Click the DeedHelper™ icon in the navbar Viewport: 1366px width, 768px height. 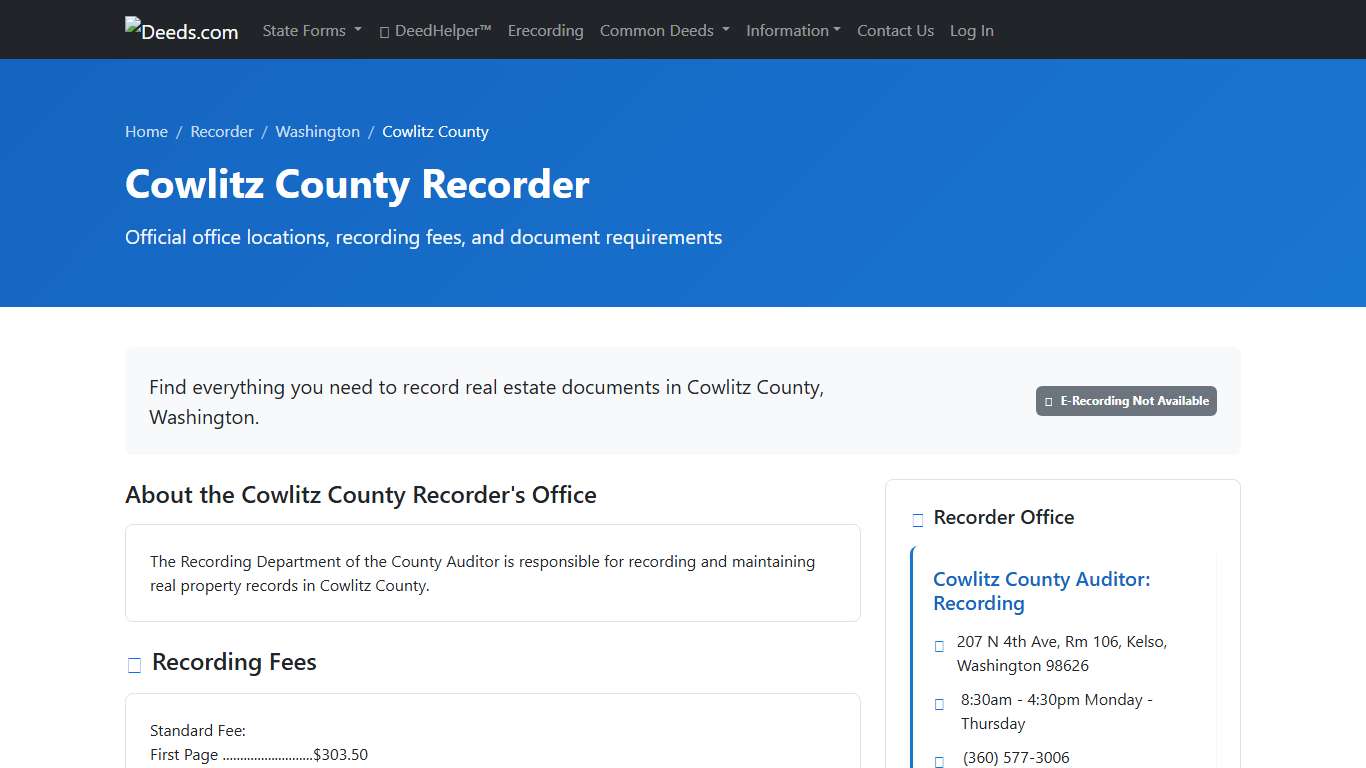383,31
